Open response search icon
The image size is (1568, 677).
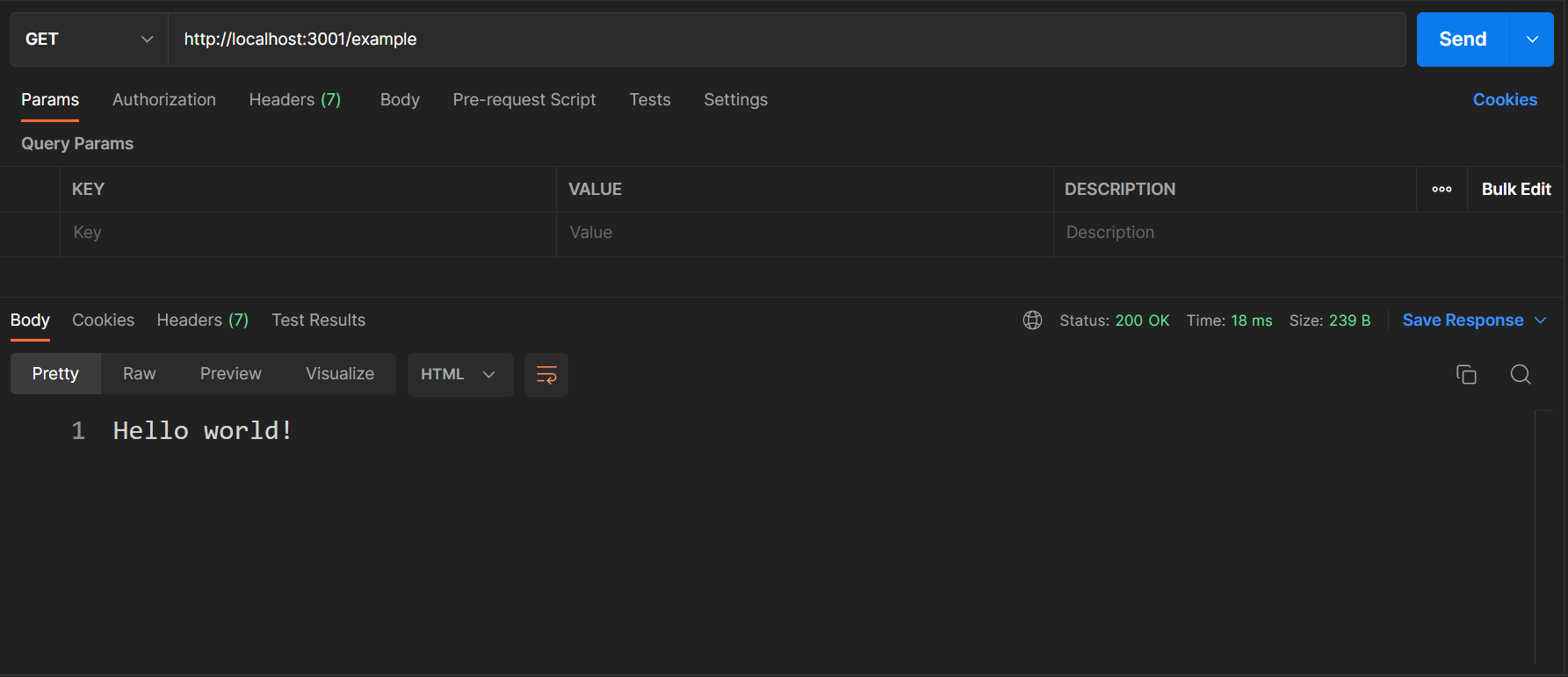[1521, 375]
